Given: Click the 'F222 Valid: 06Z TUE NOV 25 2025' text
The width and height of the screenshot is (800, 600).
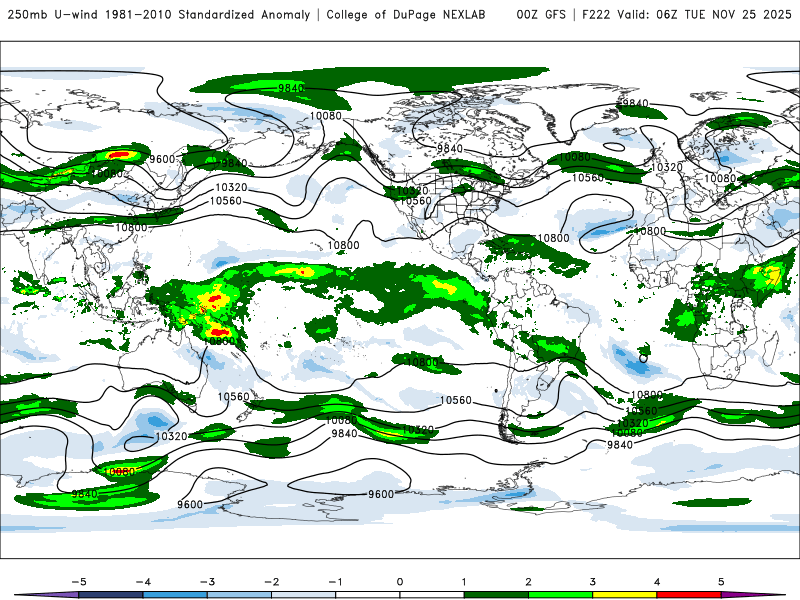Looking at the screenshot, I should 687,15.
